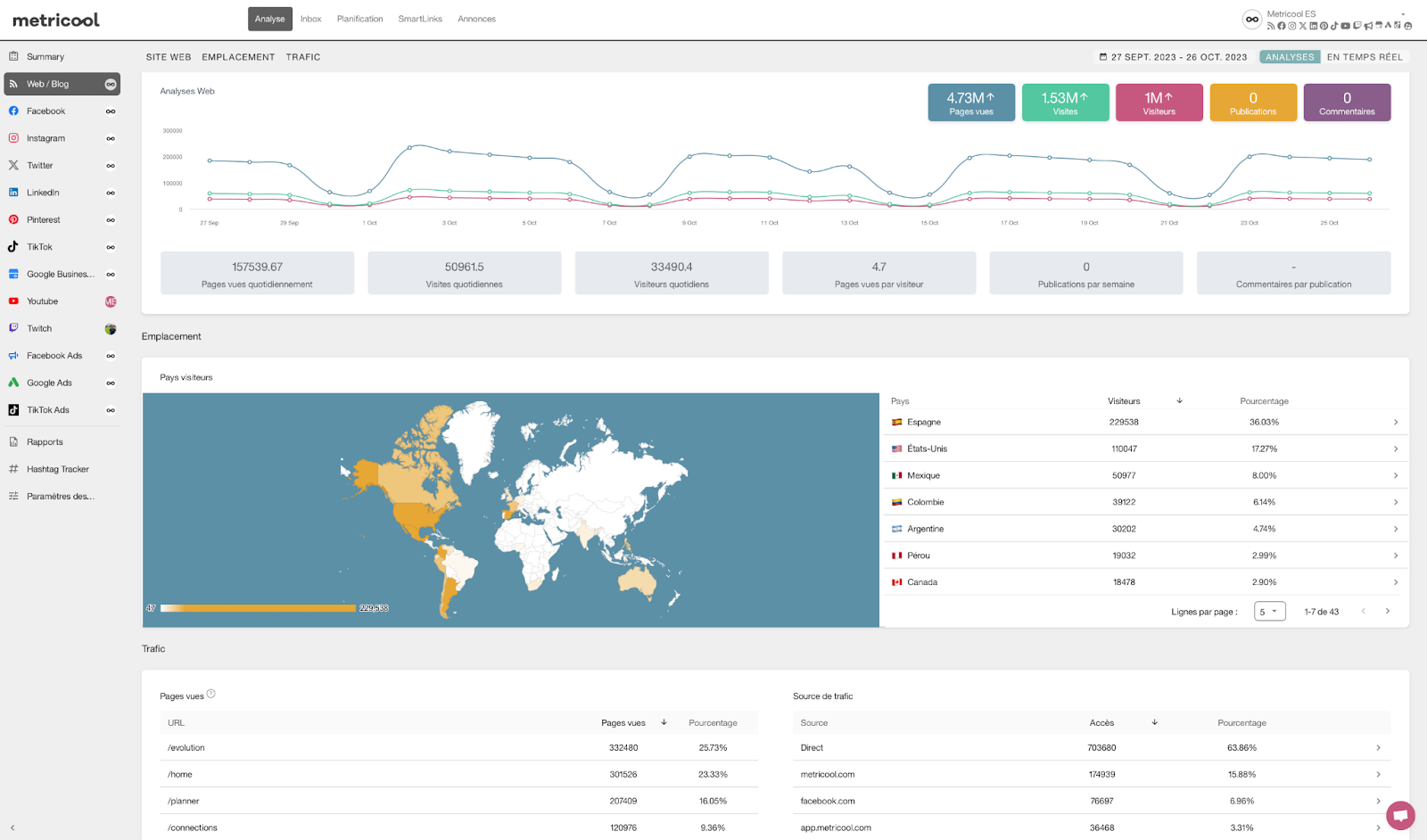Click the Pages vues help icon

pyautogui.click(x=211, y=694)
